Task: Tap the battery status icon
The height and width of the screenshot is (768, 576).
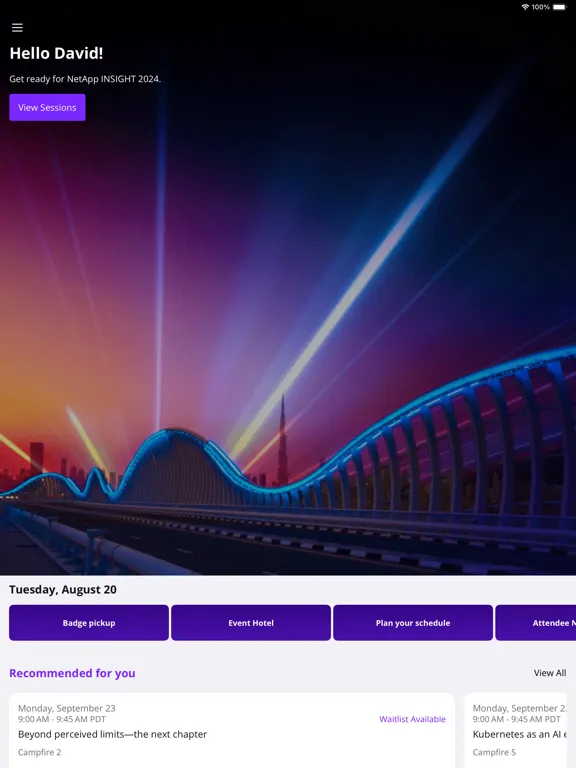Action: point(559,7)
